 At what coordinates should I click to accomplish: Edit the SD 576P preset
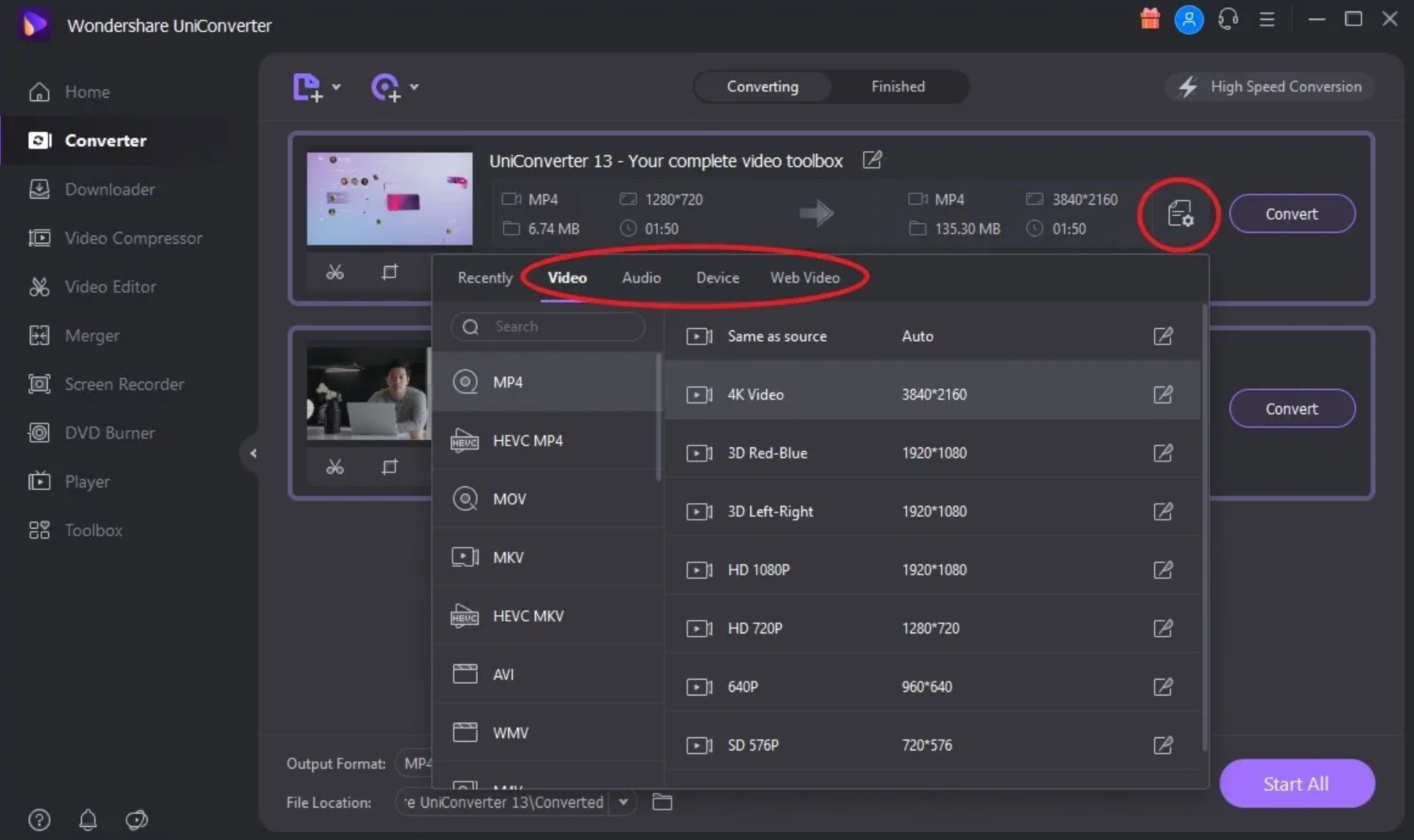click(1163, 745)
